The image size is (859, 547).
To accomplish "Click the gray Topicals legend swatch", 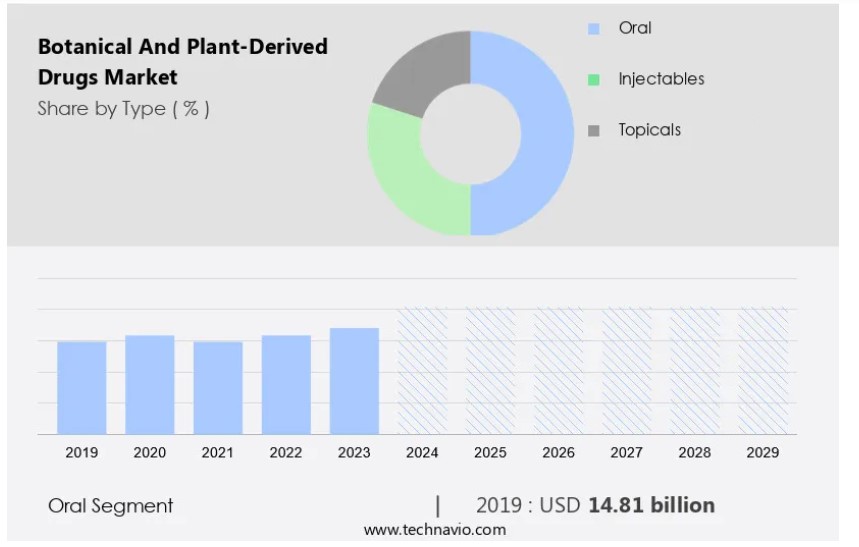I will click(594, 131).
